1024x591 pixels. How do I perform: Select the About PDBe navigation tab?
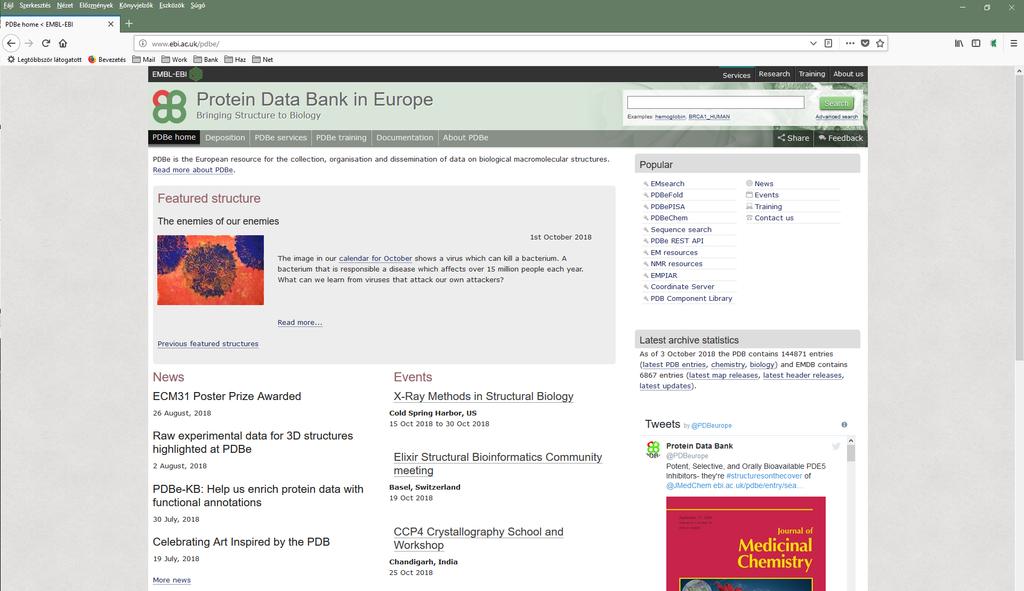click(465, 138)
